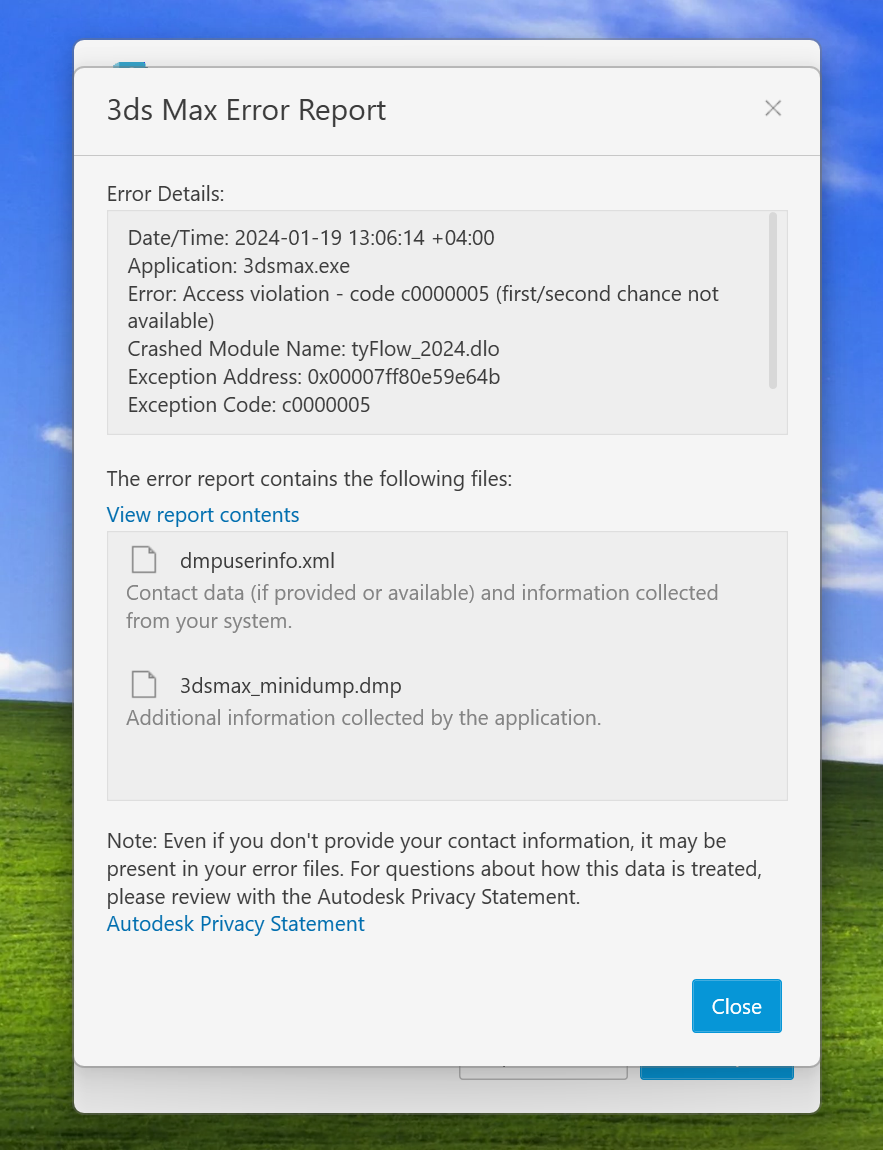Click the Crashed Module Name tyFlow_2024.dlo line
Image resolution: width=883 pixels, height=1150 pixels.
313,349
